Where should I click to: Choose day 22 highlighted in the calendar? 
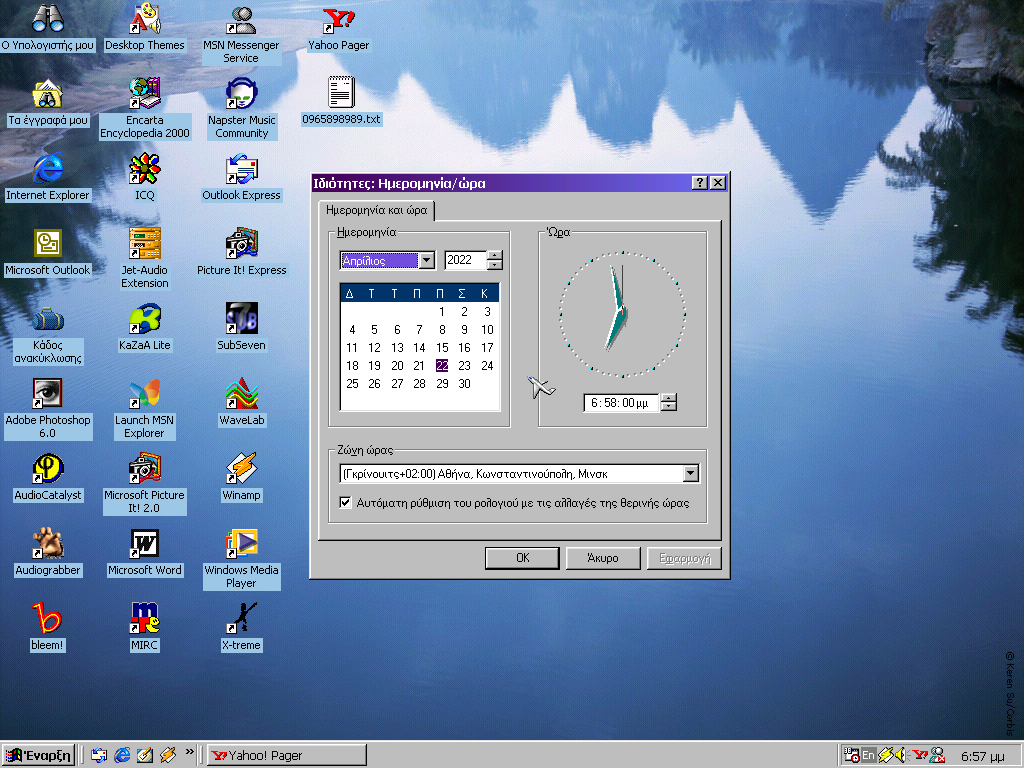click(442, 366)
